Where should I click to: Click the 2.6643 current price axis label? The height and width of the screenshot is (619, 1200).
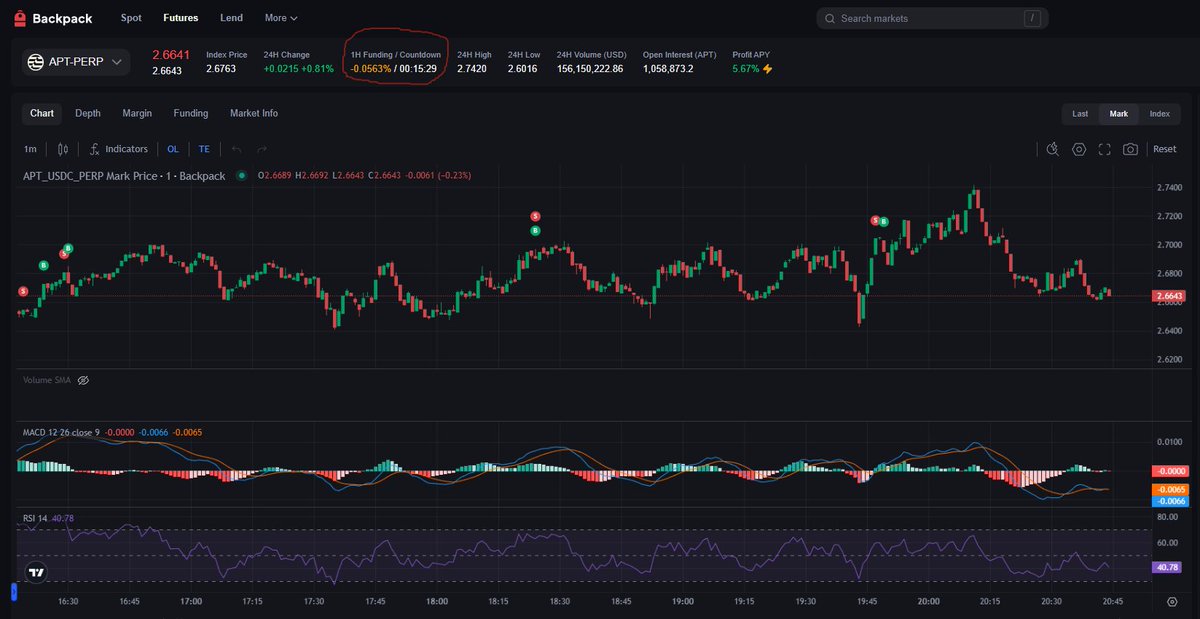1168,296
